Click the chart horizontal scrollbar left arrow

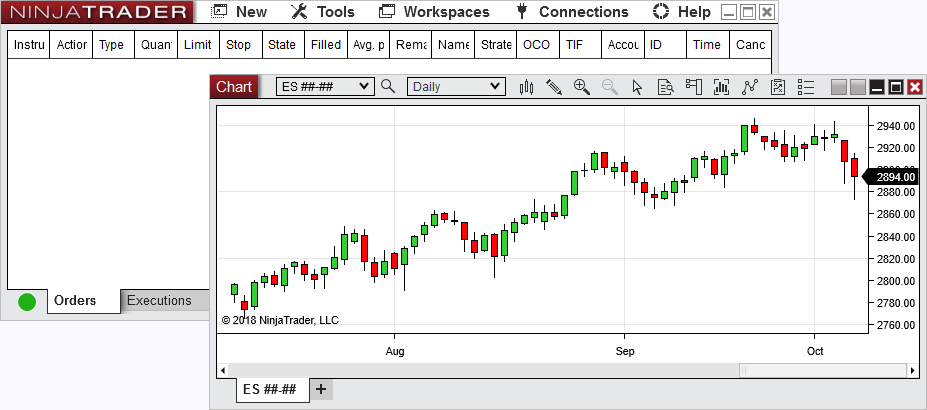click(224, 370)
